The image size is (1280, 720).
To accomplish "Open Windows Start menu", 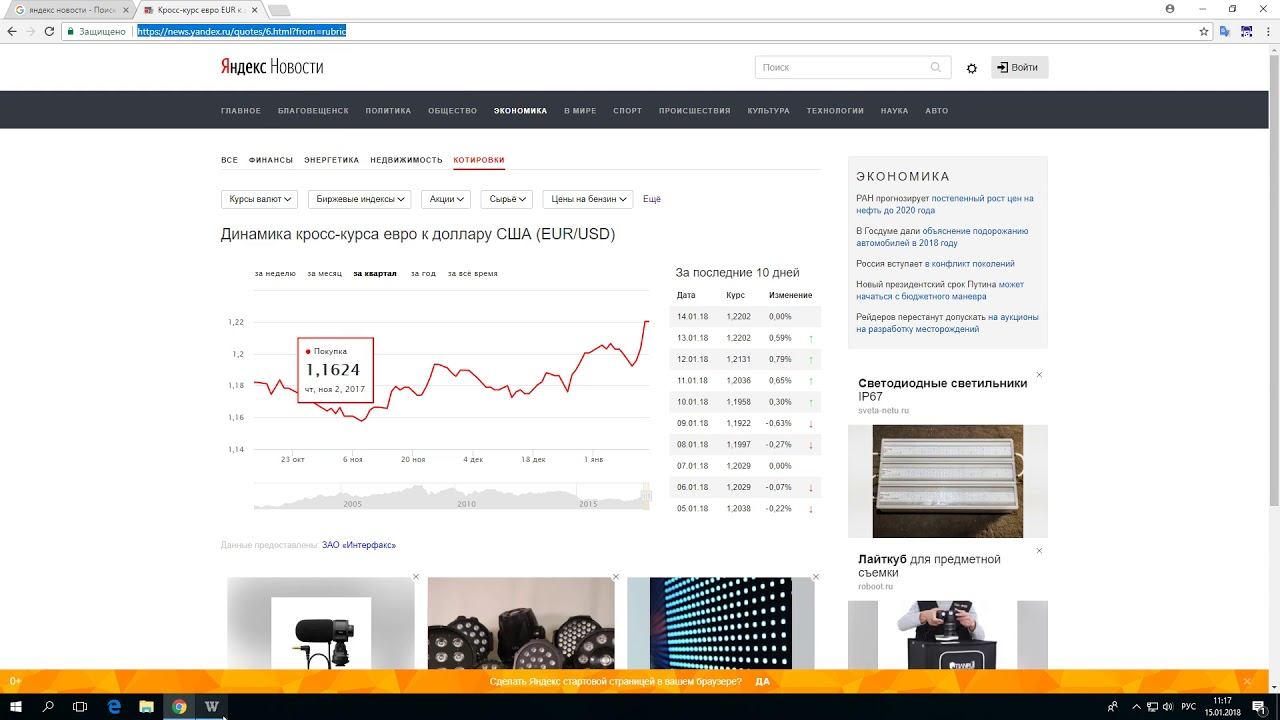I will click(16, 706).
